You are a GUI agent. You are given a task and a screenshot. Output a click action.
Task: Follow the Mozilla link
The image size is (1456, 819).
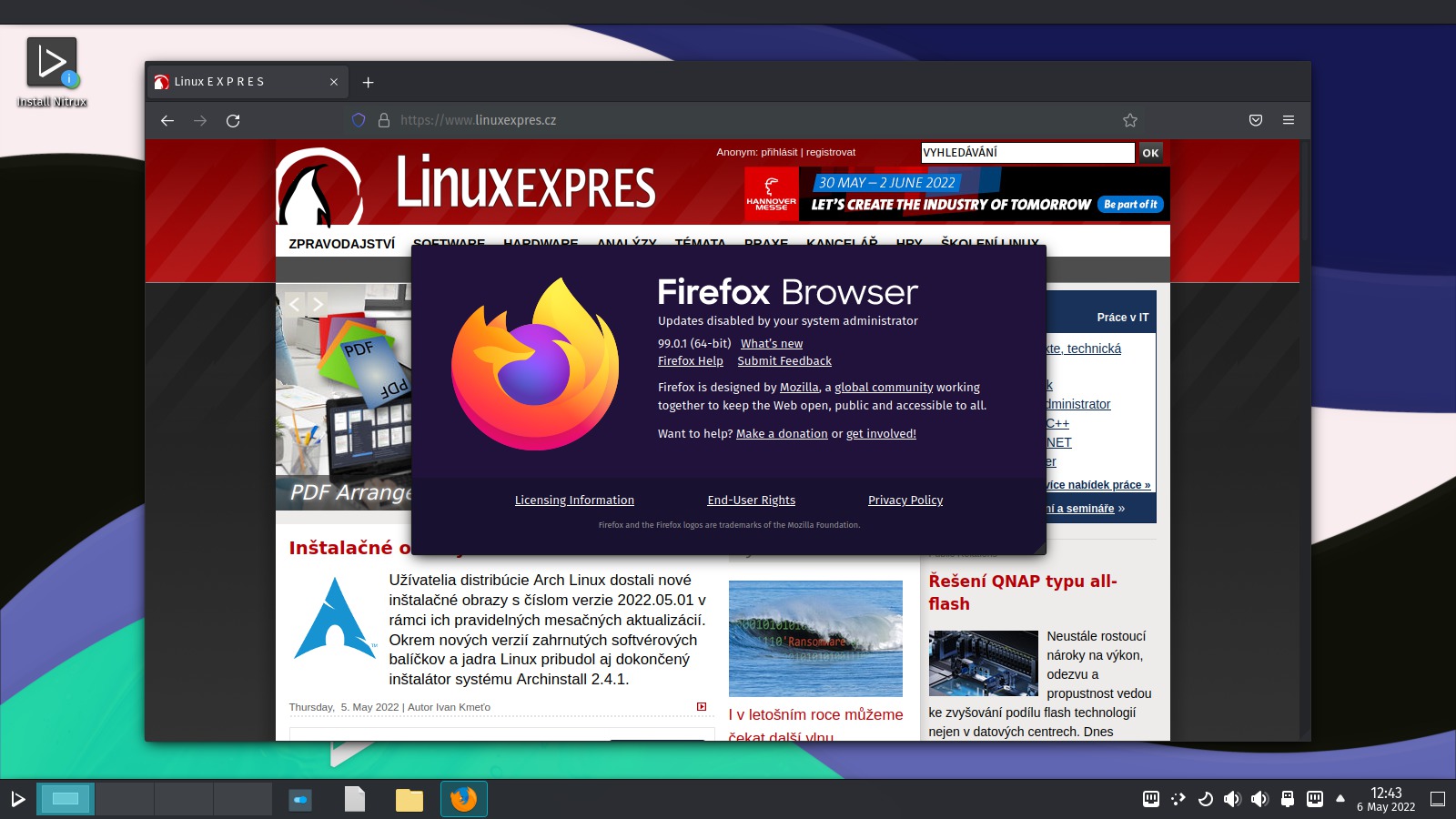(799, 388)
